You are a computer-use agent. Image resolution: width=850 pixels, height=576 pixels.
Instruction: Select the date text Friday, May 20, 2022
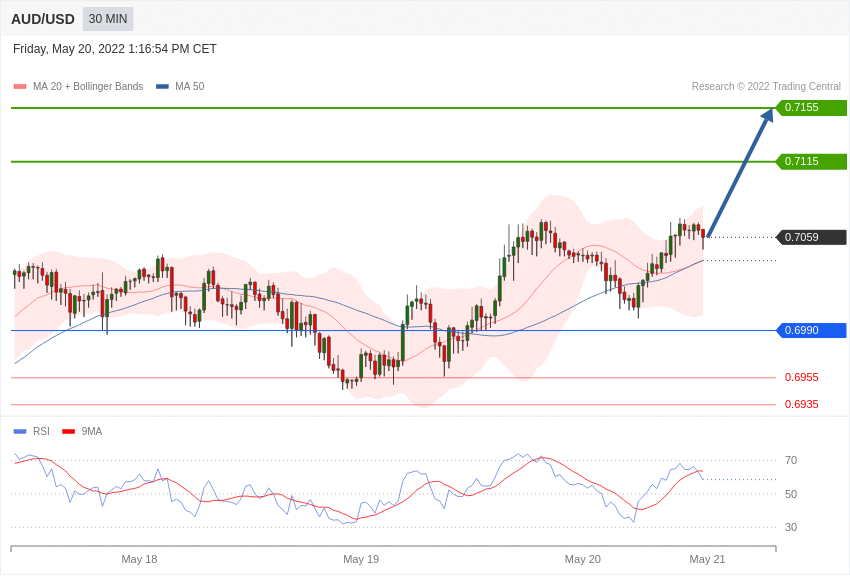tap(69, 49)
